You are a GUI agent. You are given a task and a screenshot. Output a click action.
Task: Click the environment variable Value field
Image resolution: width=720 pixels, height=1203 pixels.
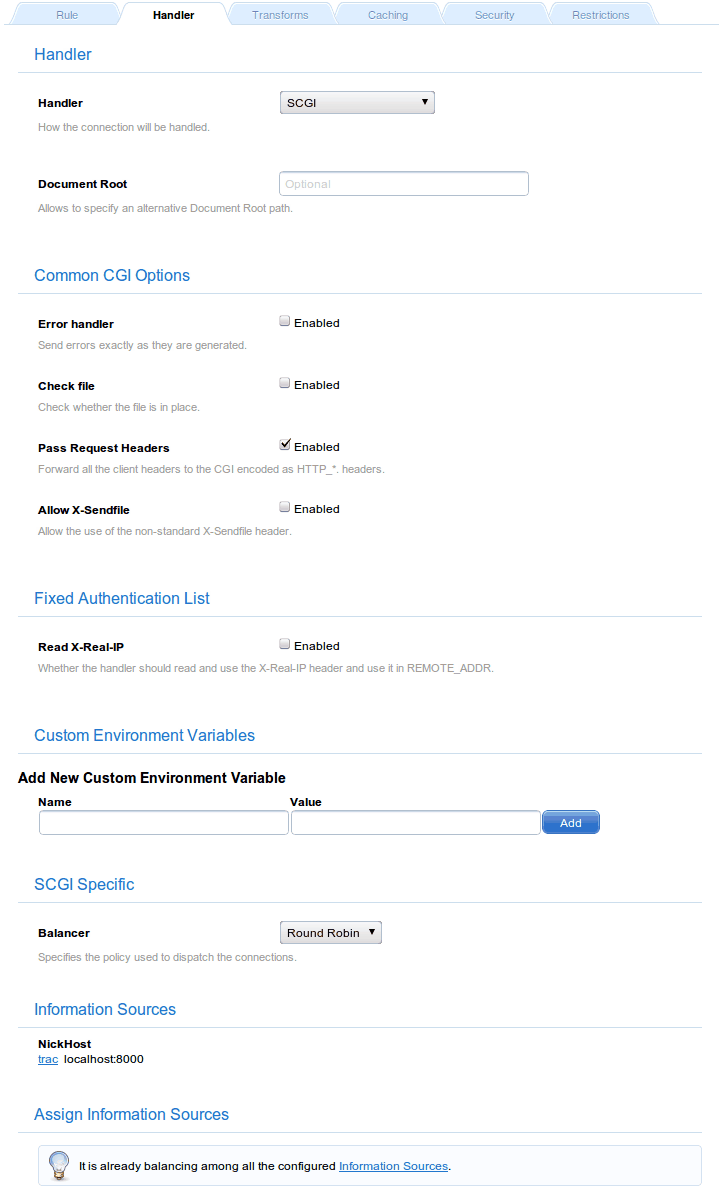click(x=415, y=823)
